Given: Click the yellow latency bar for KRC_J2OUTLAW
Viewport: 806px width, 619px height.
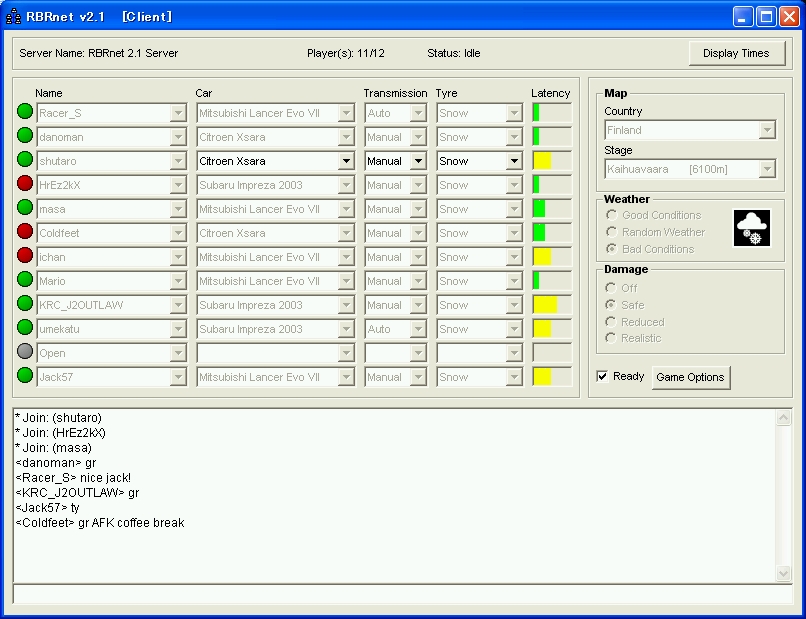Looking at the screenshot, I should [545, 305].
